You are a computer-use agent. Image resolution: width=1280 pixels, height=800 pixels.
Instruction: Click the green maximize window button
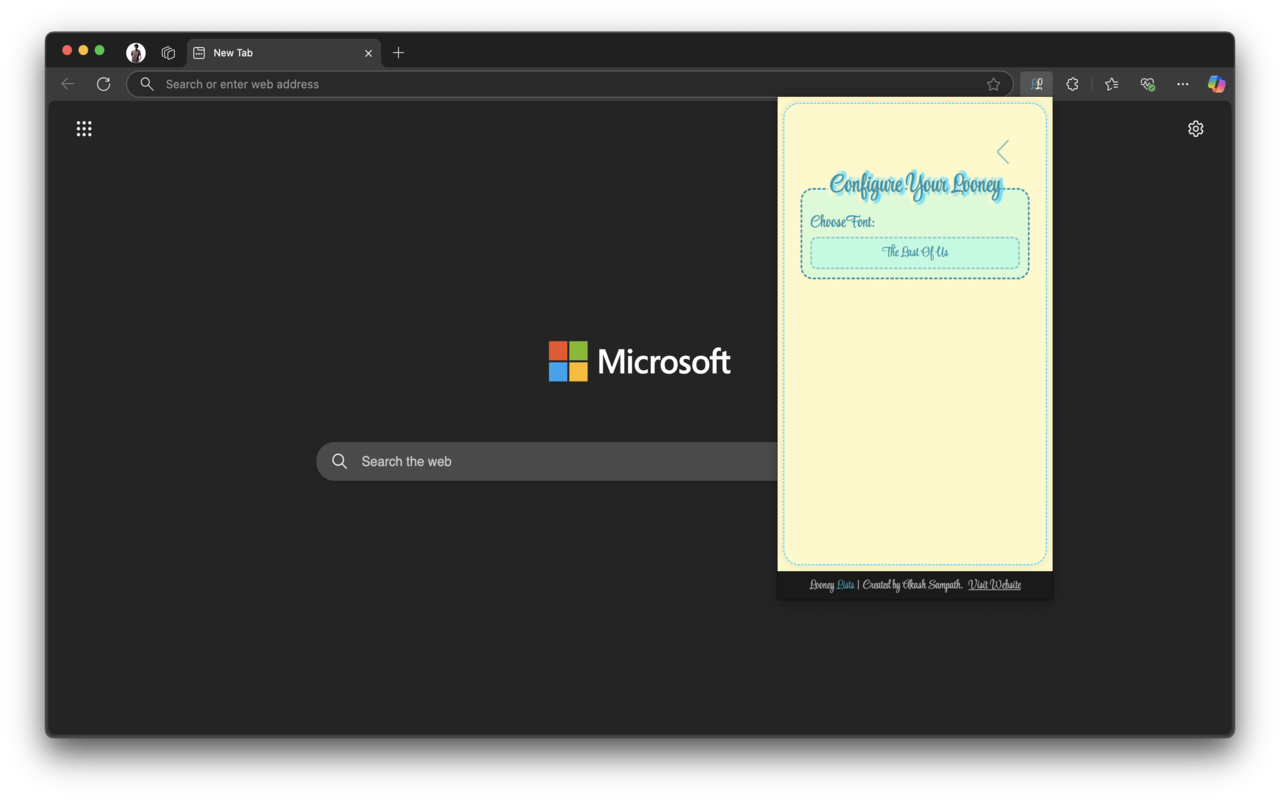[x=99, y=50]
